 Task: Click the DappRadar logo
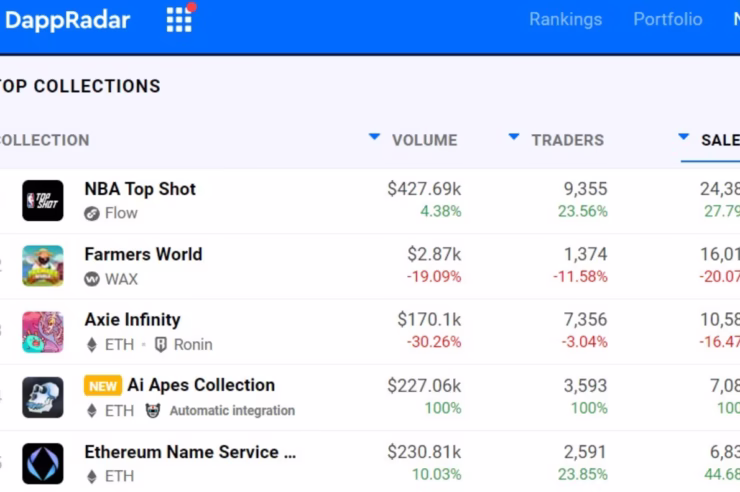[67, 20]
